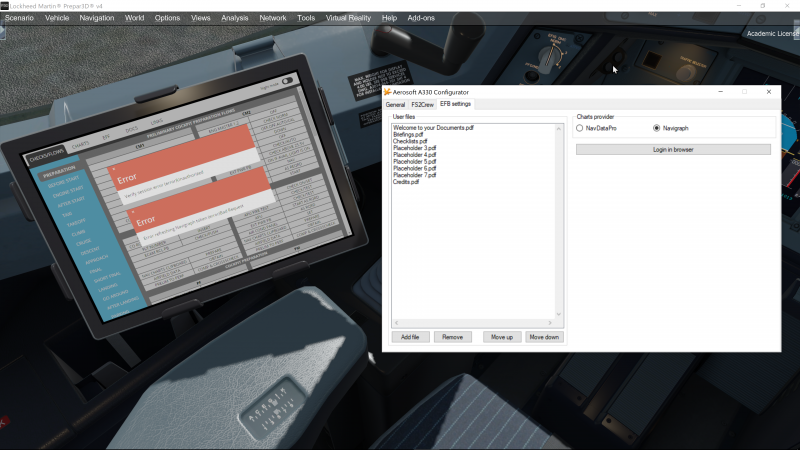Open the Analysis menu
This screenshot has height=450, width=800.
click(x=235, y=18)
